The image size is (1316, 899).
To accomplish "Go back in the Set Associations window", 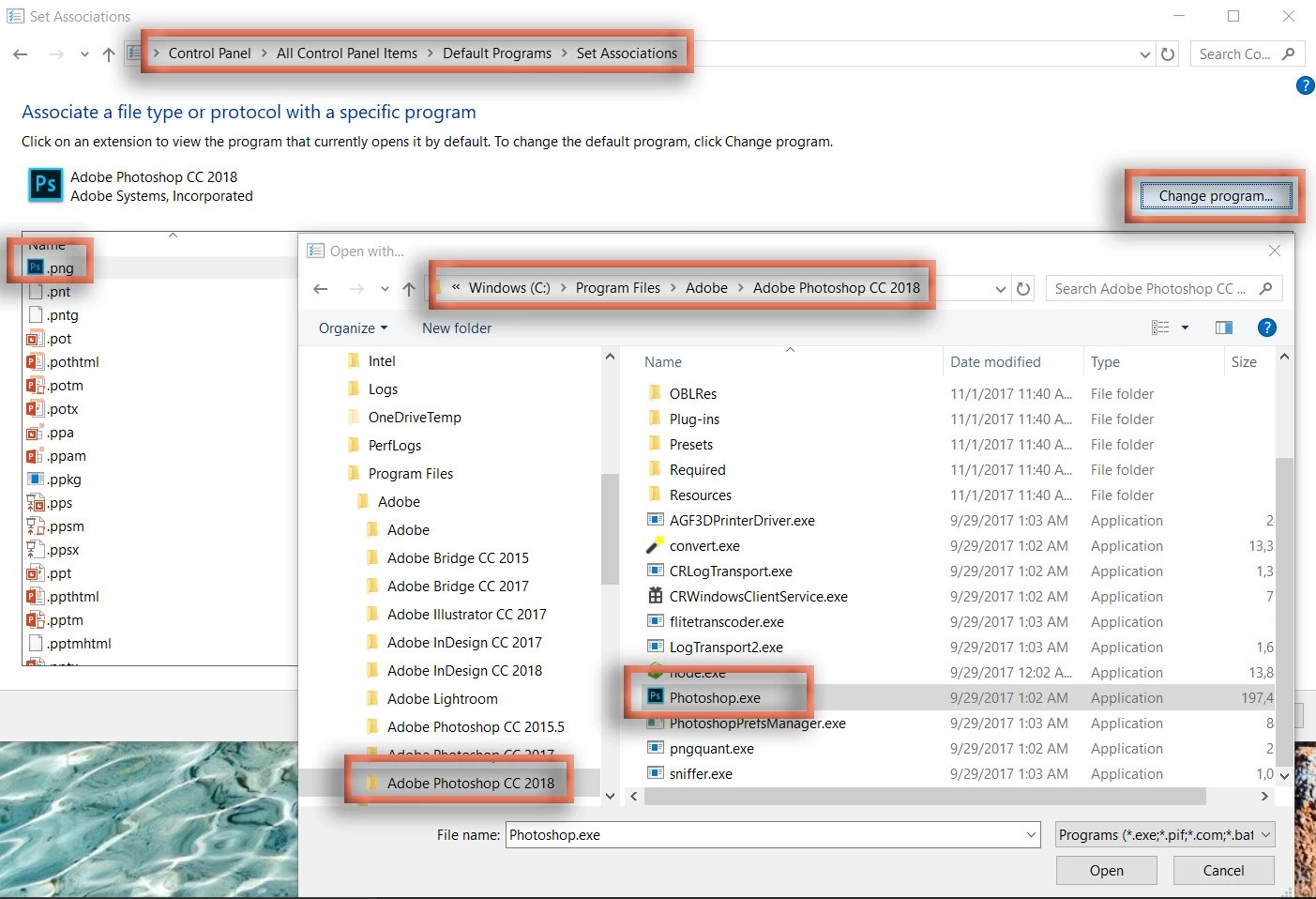I will [21, 54].
